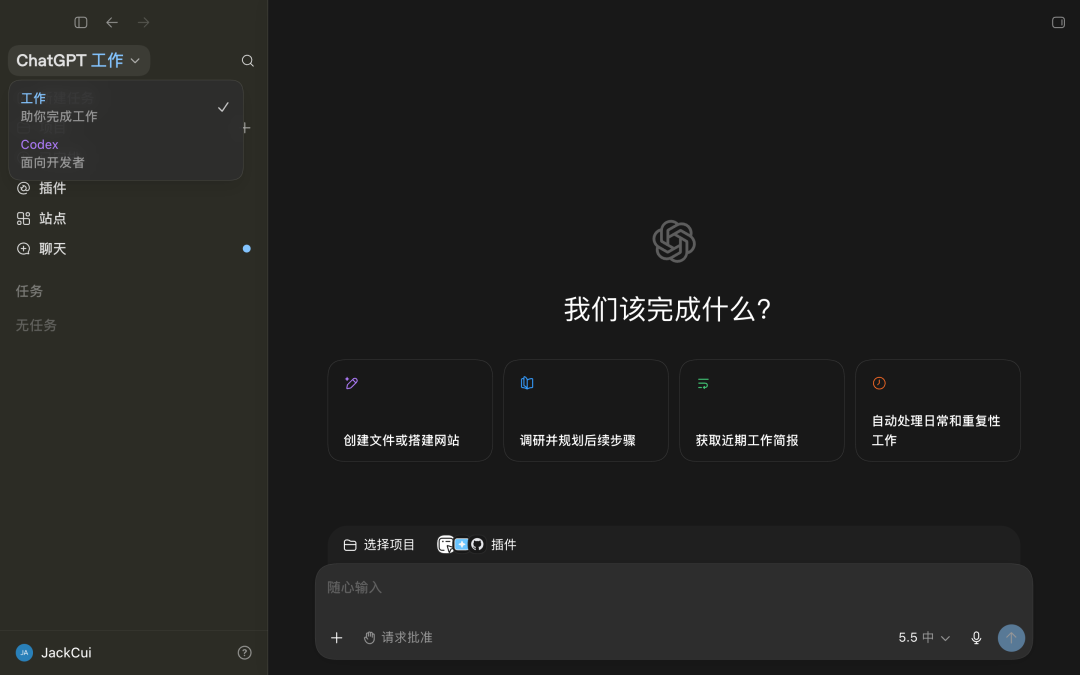This screenshot has width=1080, height=675.
Task: Click the chat bubble icon in sidebar
Action: (23, 249)
